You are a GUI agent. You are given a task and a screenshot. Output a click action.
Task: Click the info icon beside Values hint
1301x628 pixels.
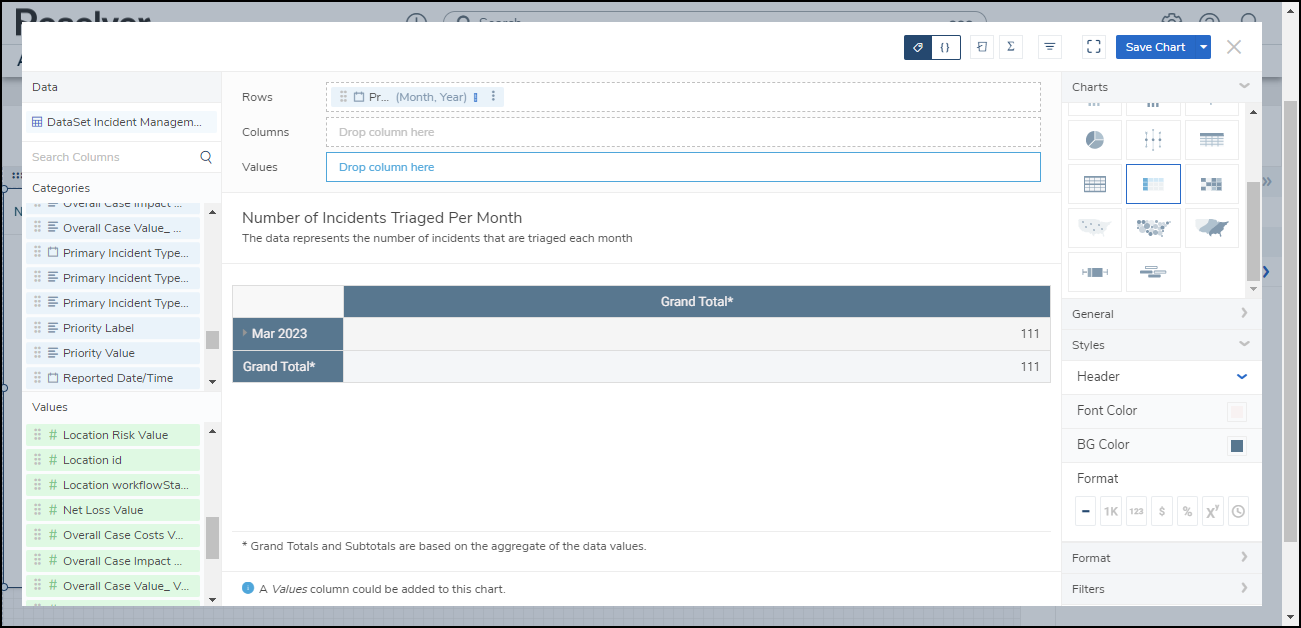248,588
